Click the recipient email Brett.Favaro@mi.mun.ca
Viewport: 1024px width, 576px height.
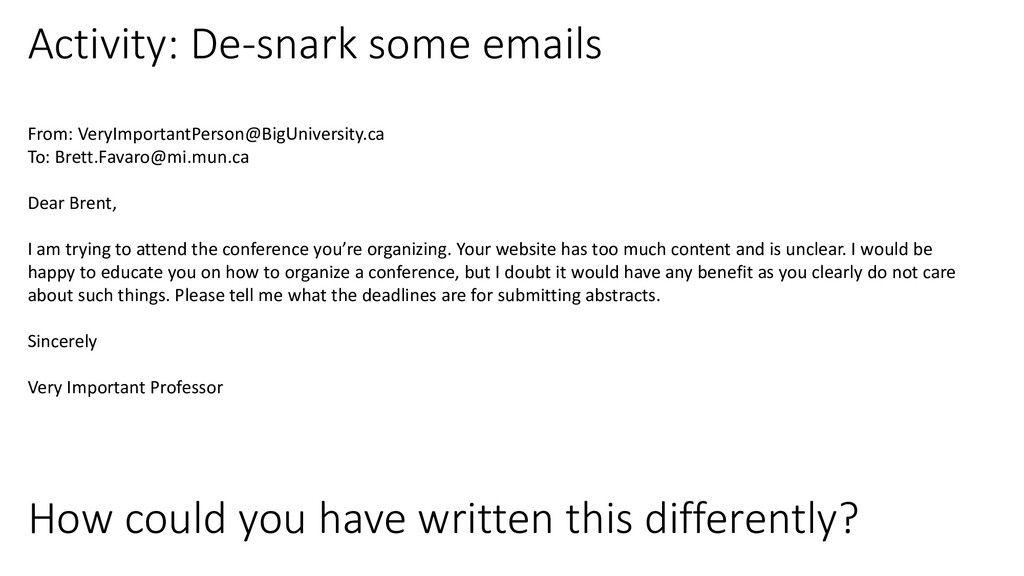click(152, 157)
